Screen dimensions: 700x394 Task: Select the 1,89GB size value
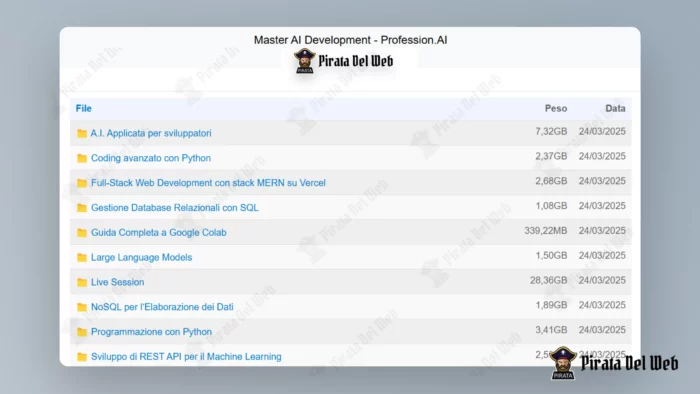pos(551,305)
